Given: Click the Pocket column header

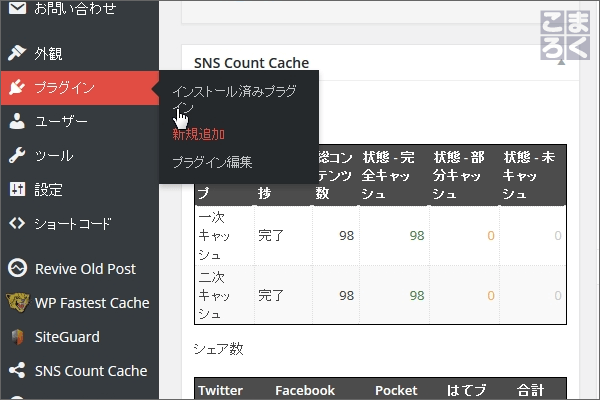Looking at the screenshot, I should 396,390.
